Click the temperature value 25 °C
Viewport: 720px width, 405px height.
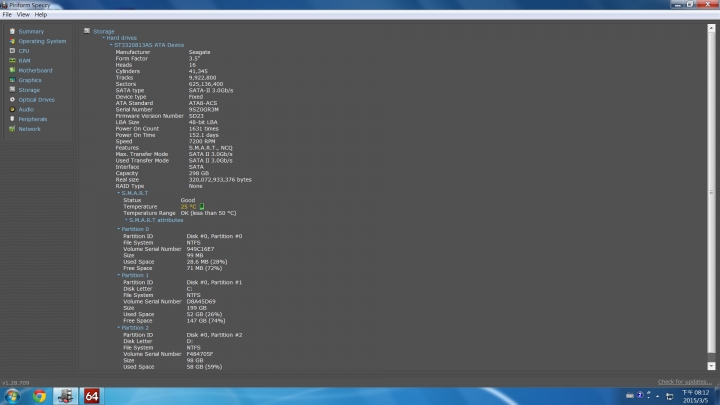[188, 207]
